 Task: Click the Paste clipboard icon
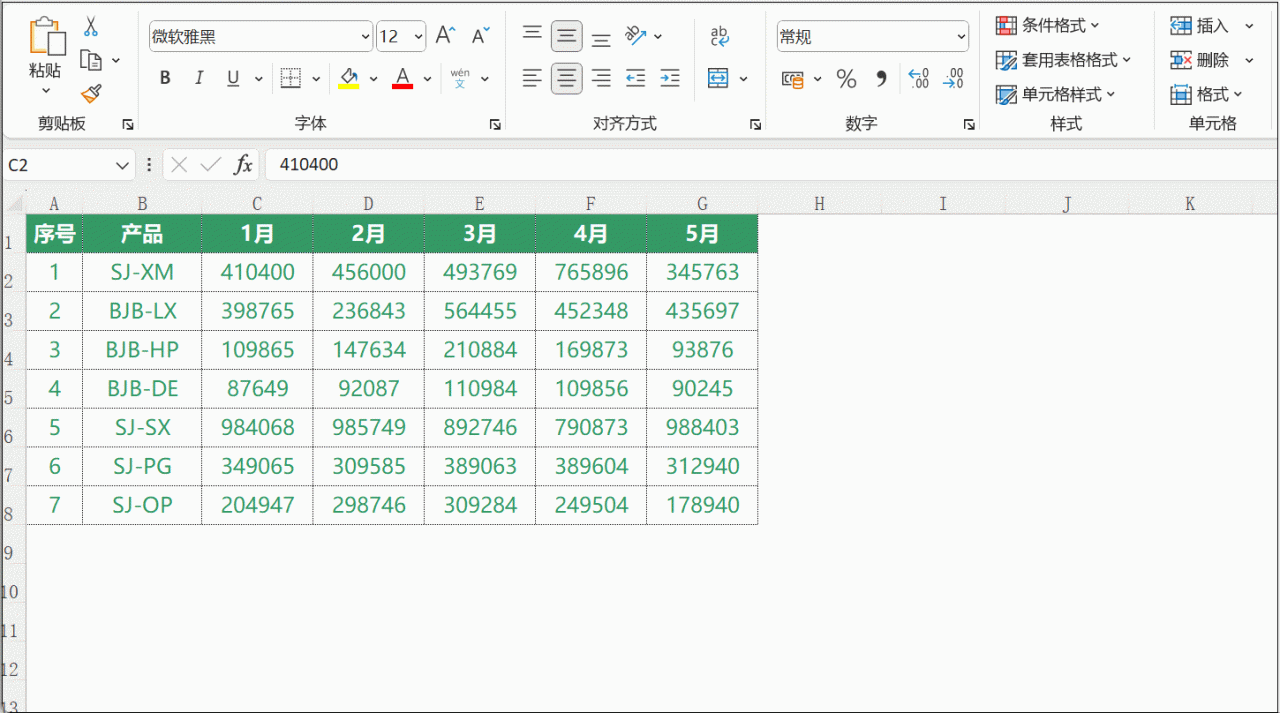[46, 37]
